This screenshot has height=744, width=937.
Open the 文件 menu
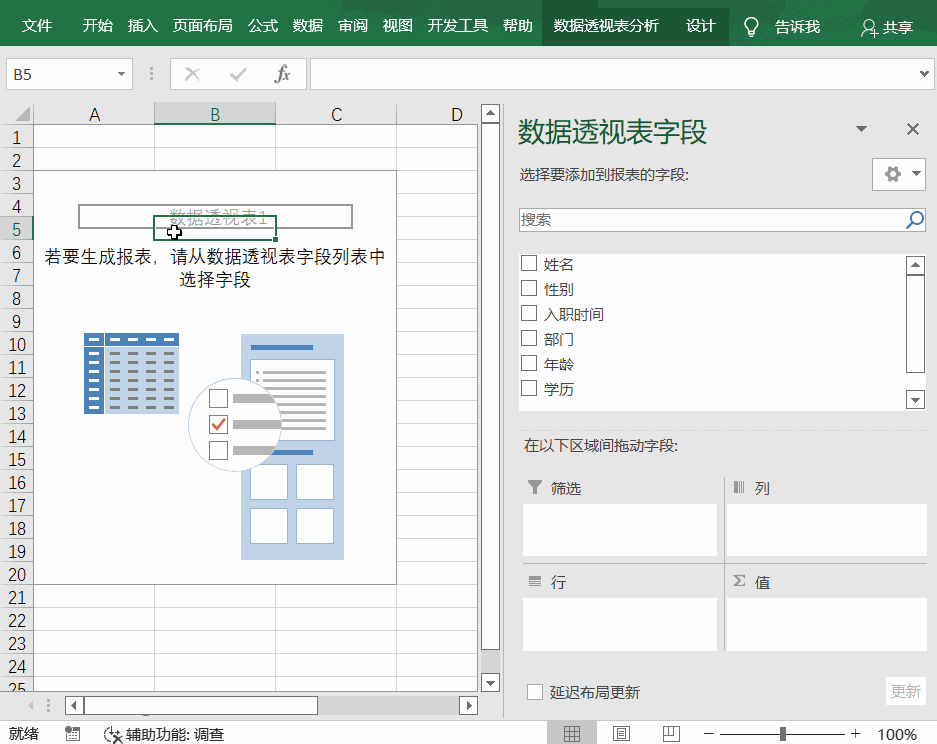[37, 26]
